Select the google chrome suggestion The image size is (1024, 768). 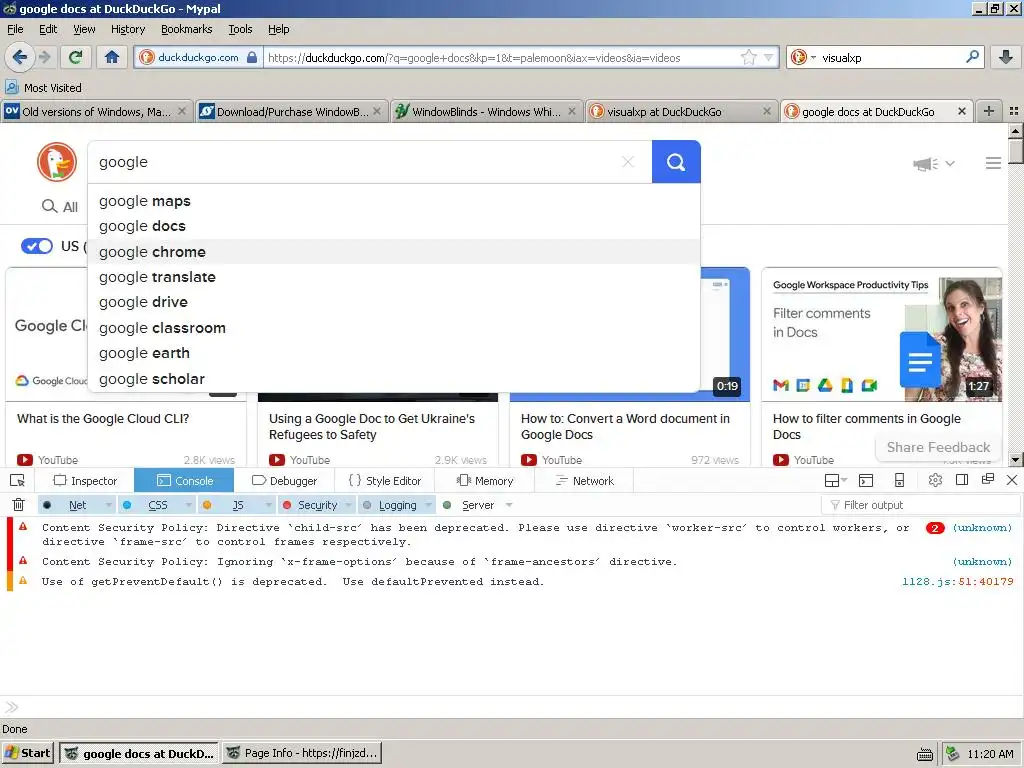[x=394, y=251]
